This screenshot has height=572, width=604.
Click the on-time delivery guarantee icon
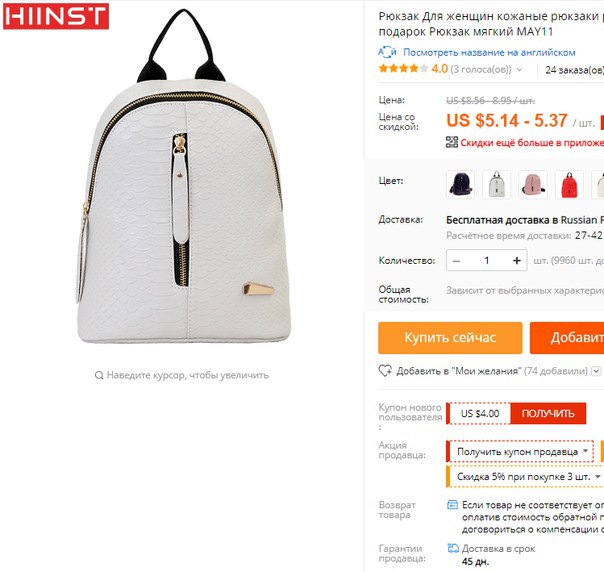[453, 548]
